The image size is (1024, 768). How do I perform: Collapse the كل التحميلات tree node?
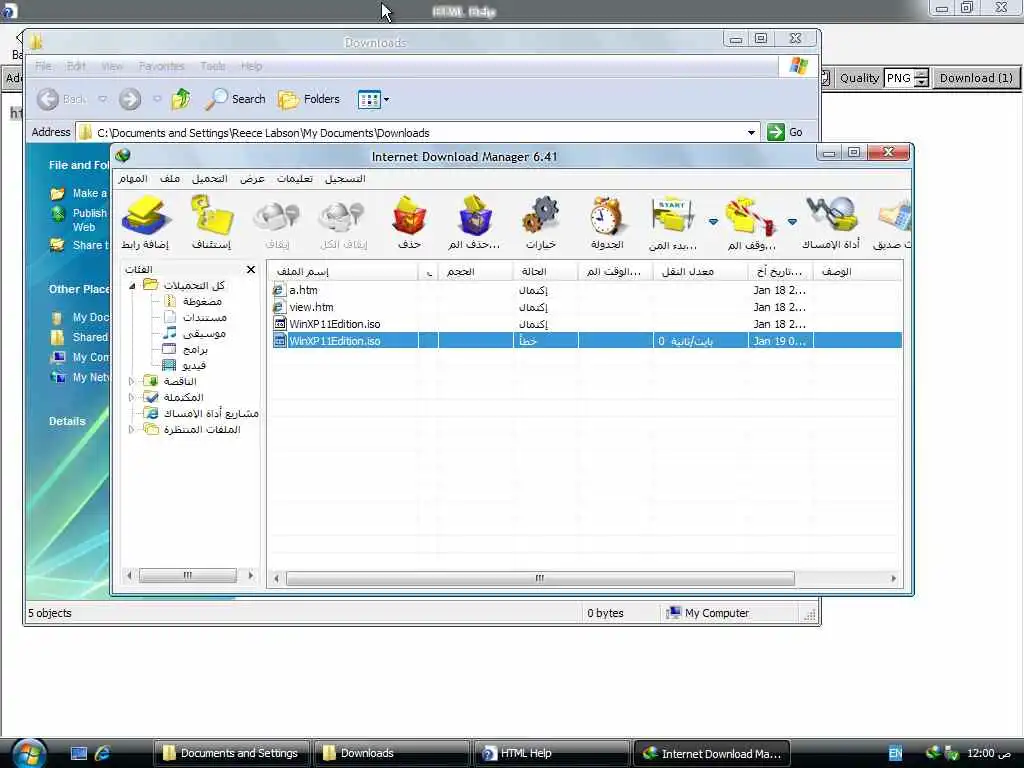pos(132,285)
